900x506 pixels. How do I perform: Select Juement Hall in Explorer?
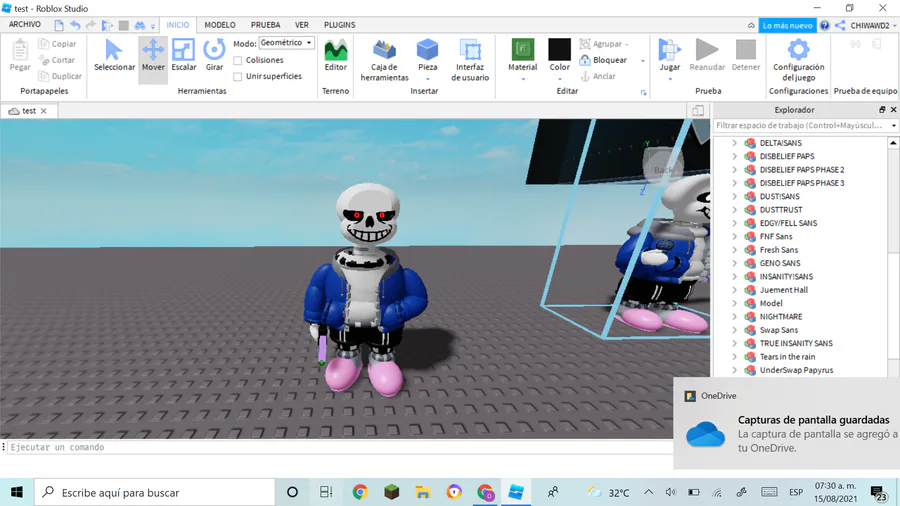click(783, 290)
